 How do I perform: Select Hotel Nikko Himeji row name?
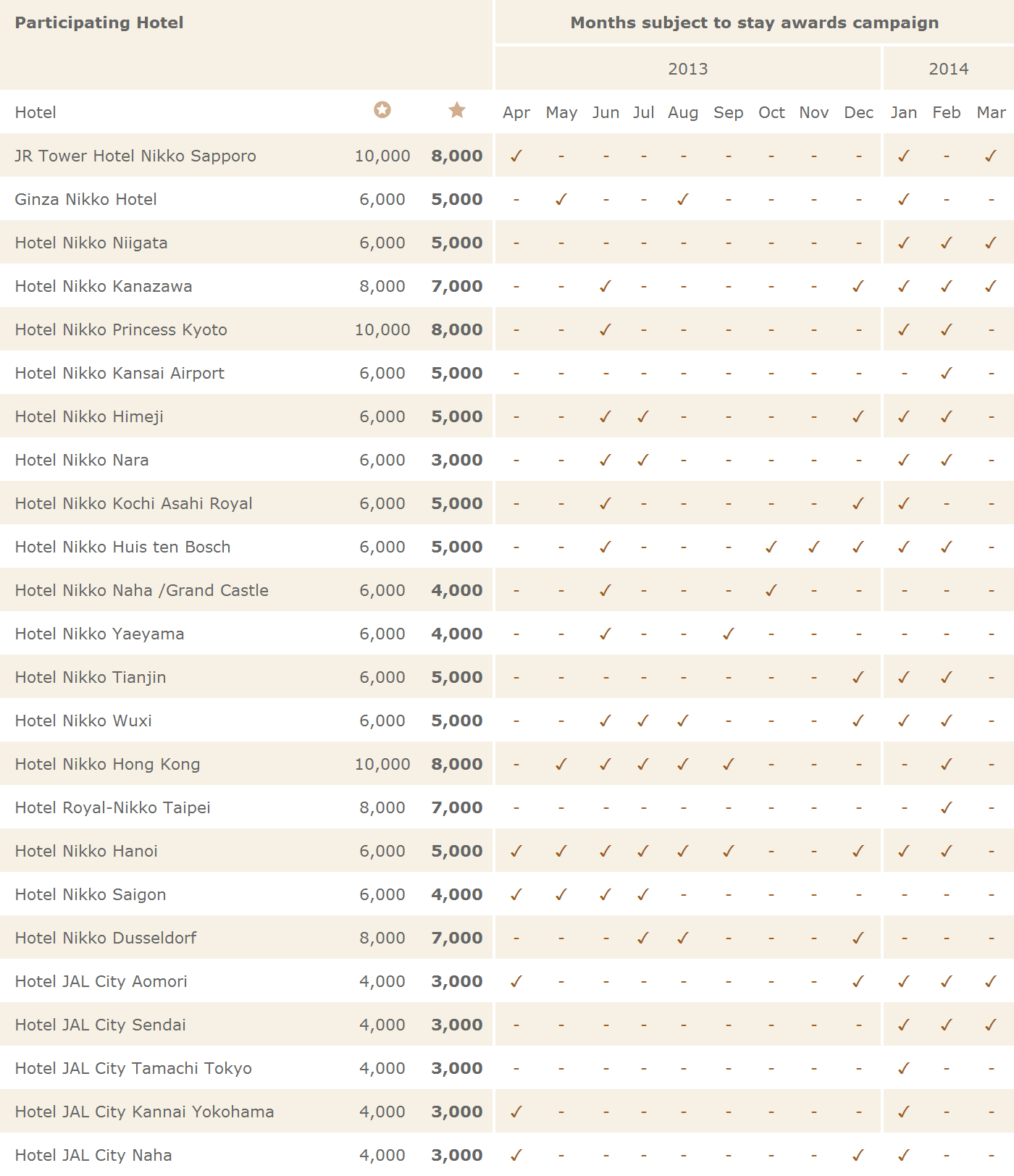pyautogui.click(x=89, y=416)
